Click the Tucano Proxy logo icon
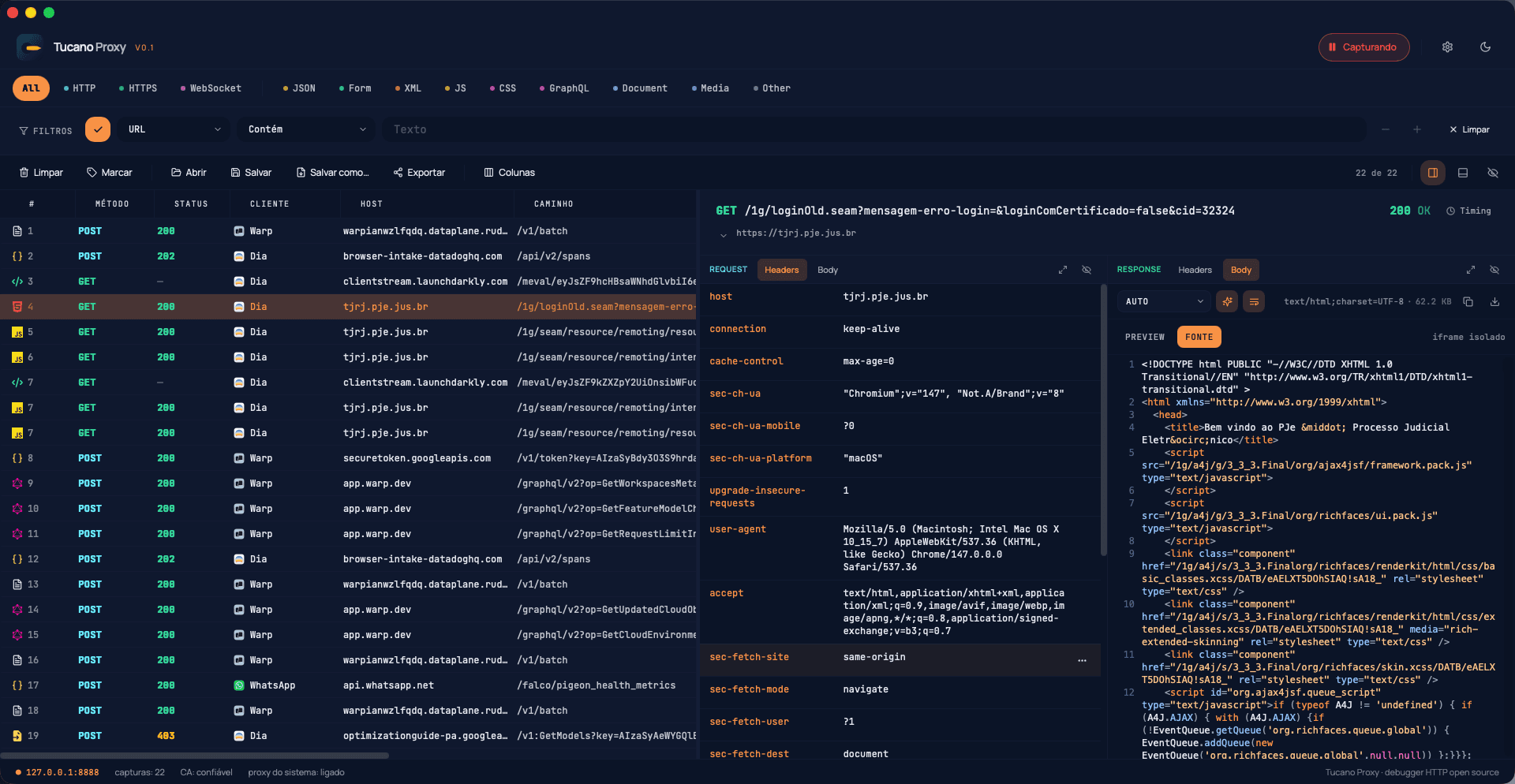 tap(31, 47)
